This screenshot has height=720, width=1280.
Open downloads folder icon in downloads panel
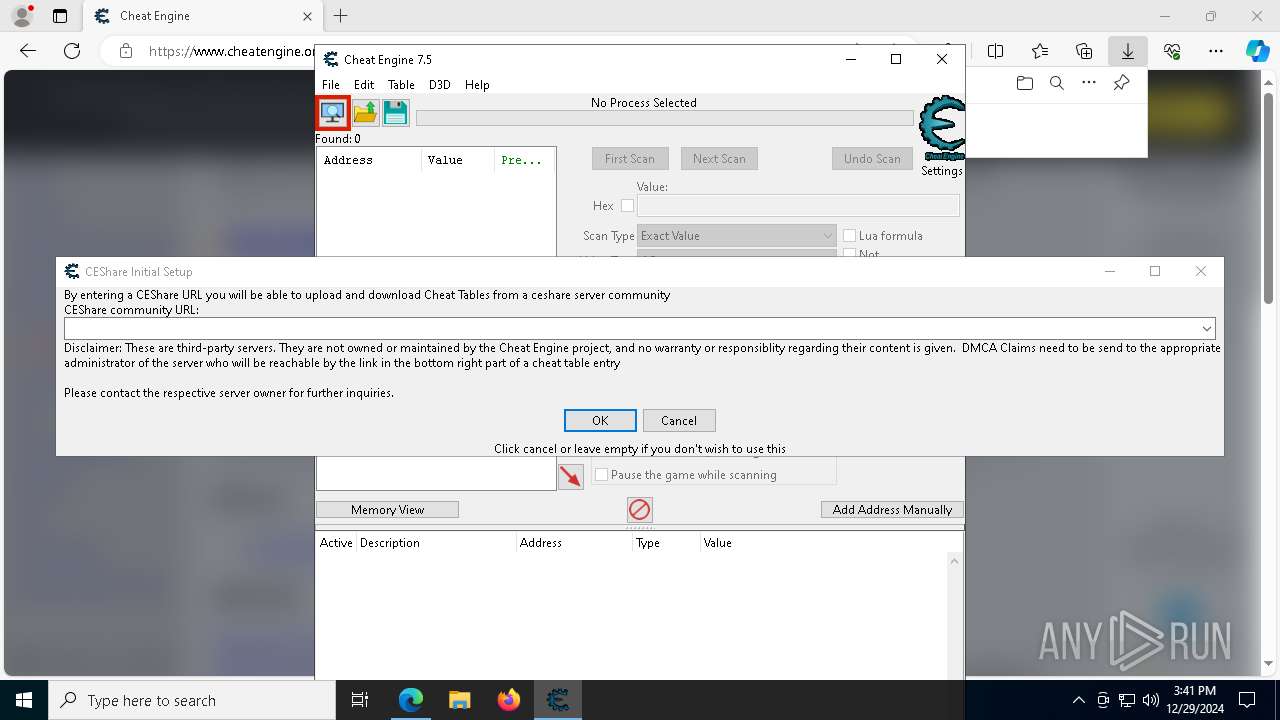point(1024,83)
